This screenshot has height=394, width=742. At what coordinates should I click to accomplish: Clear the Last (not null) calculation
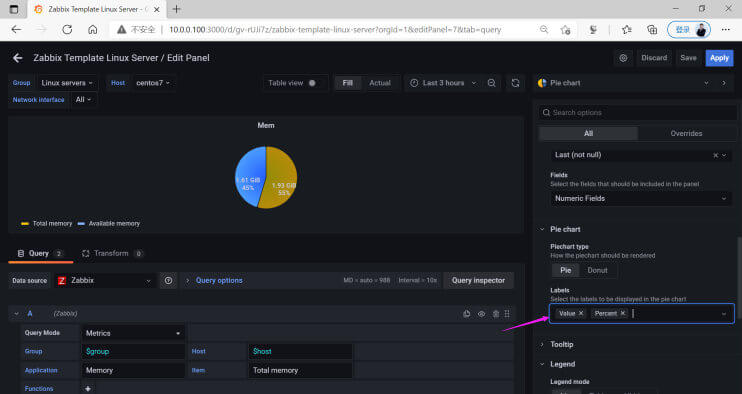click(x=715, y=155)
